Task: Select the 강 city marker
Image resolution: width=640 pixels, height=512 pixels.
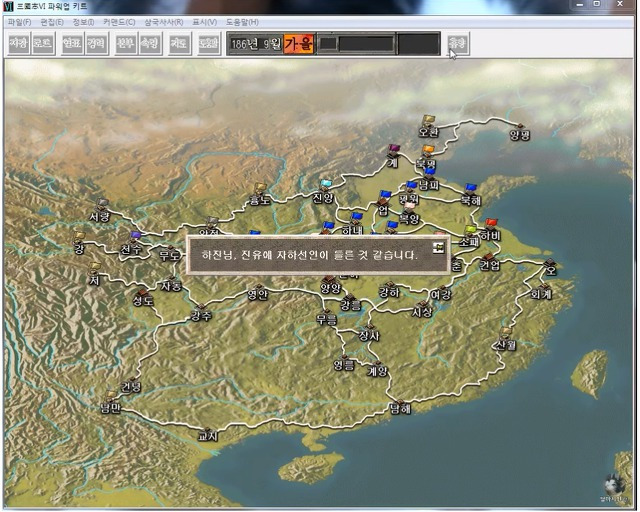Action: 79,243
